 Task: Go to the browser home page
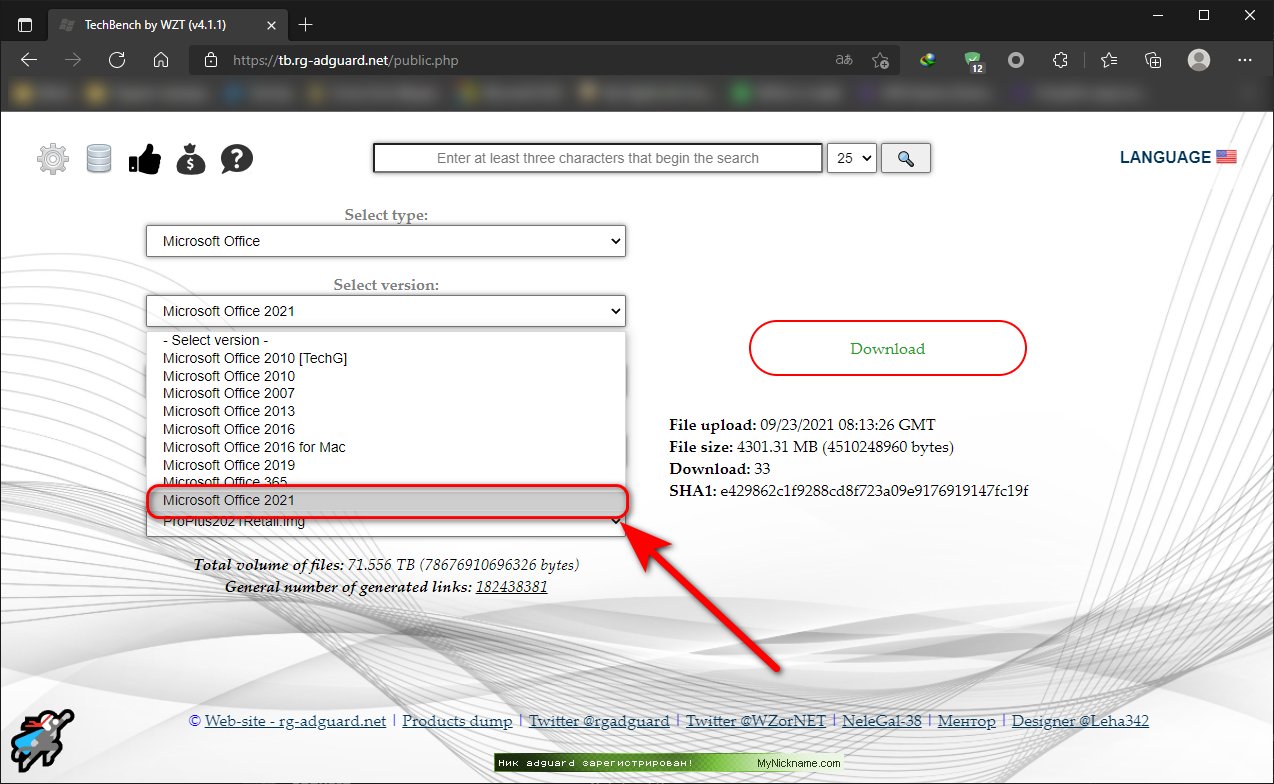[160, 60]
